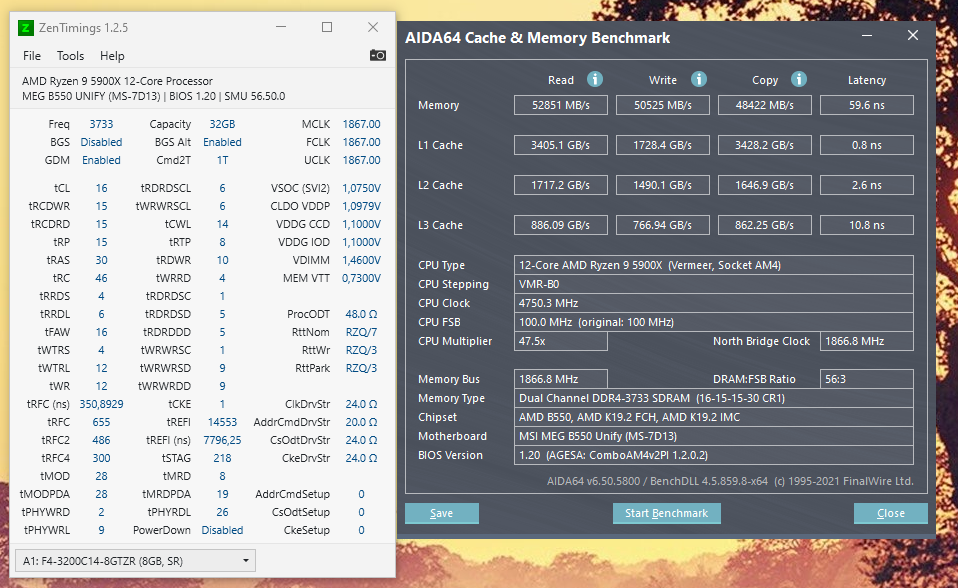Click the CPU Multiplier value 47.5x

pos(561,341)
